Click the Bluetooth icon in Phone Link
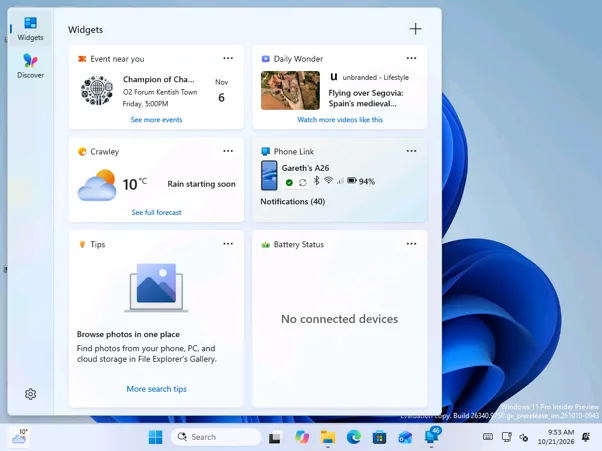602x451 pixels. (316, 181)
